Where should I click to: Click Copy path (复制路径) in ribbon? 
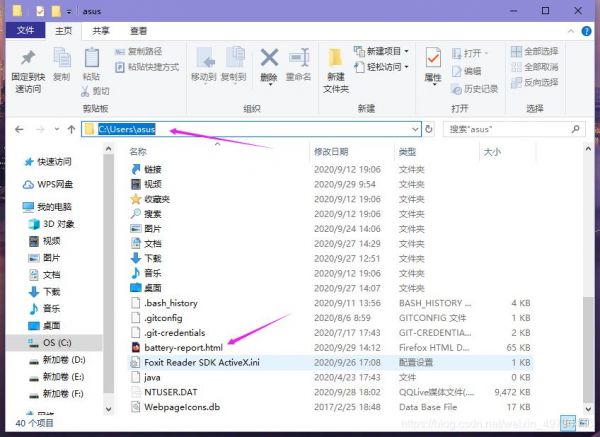point(139,51)
